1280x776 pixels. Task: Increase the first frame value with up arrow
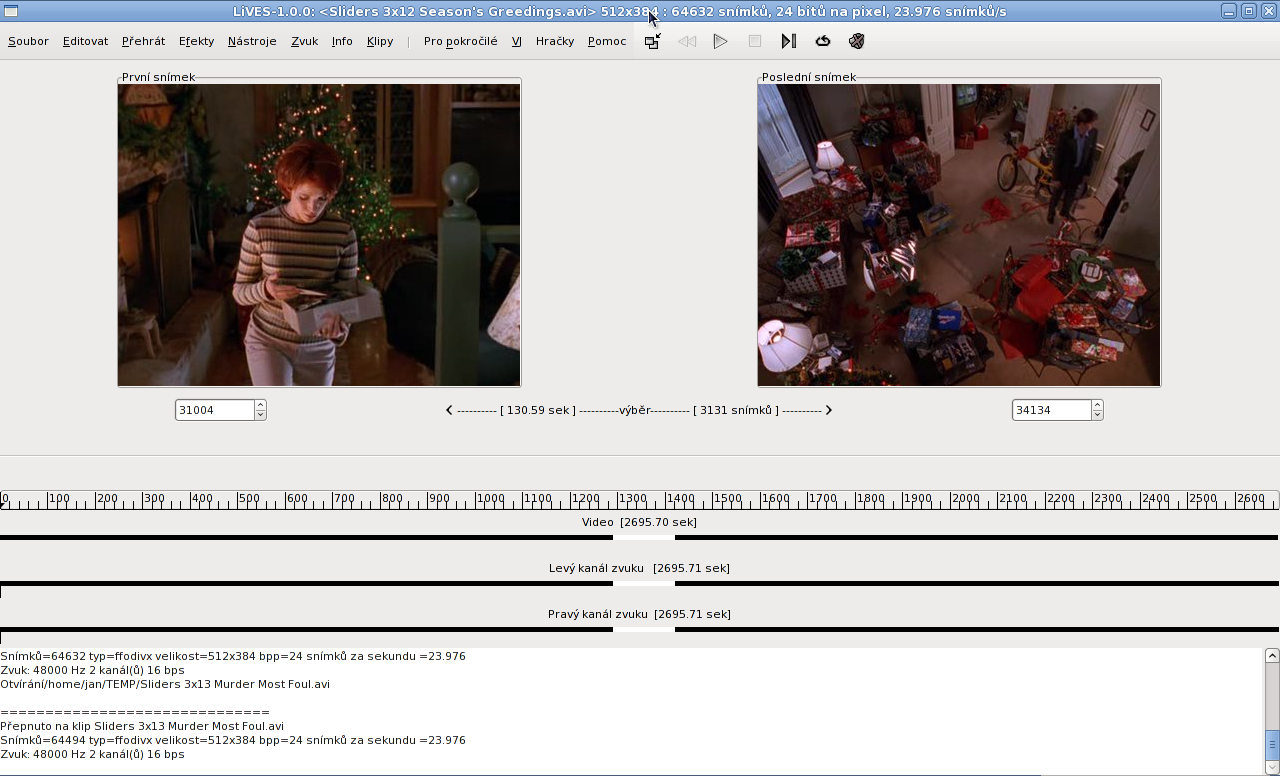pos(260,405)
